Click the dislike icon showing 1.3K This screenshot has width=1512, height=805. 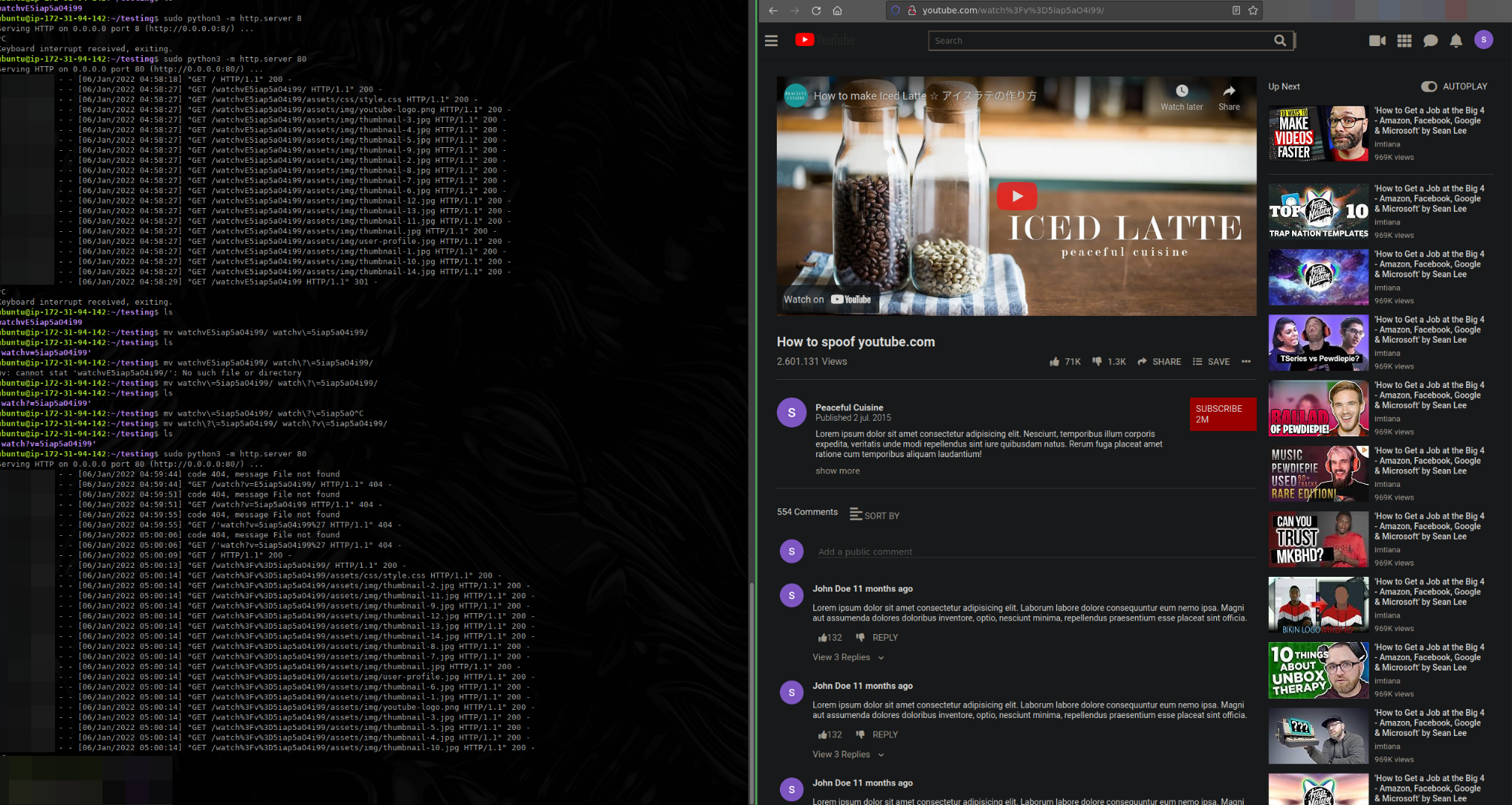coord(1096,362)
